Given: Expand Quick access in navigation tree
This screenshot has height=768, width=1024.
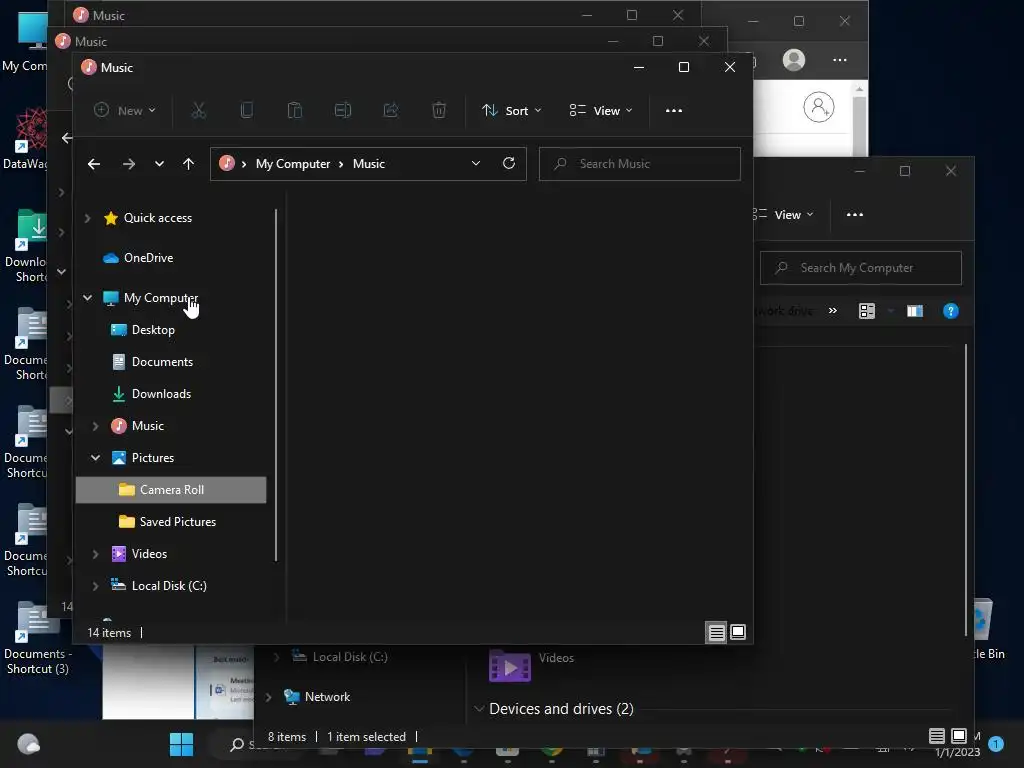Looking at the screenshot, I should [88, 218].
